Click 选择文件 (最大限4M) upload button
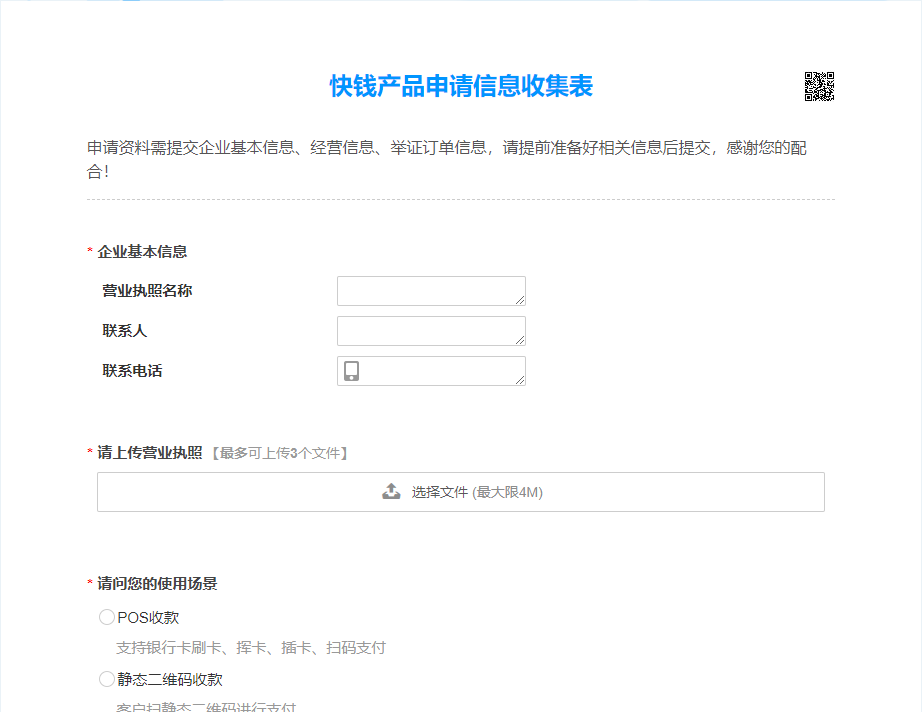The width and height of the screenshot is (922, 712). point(461,492)
